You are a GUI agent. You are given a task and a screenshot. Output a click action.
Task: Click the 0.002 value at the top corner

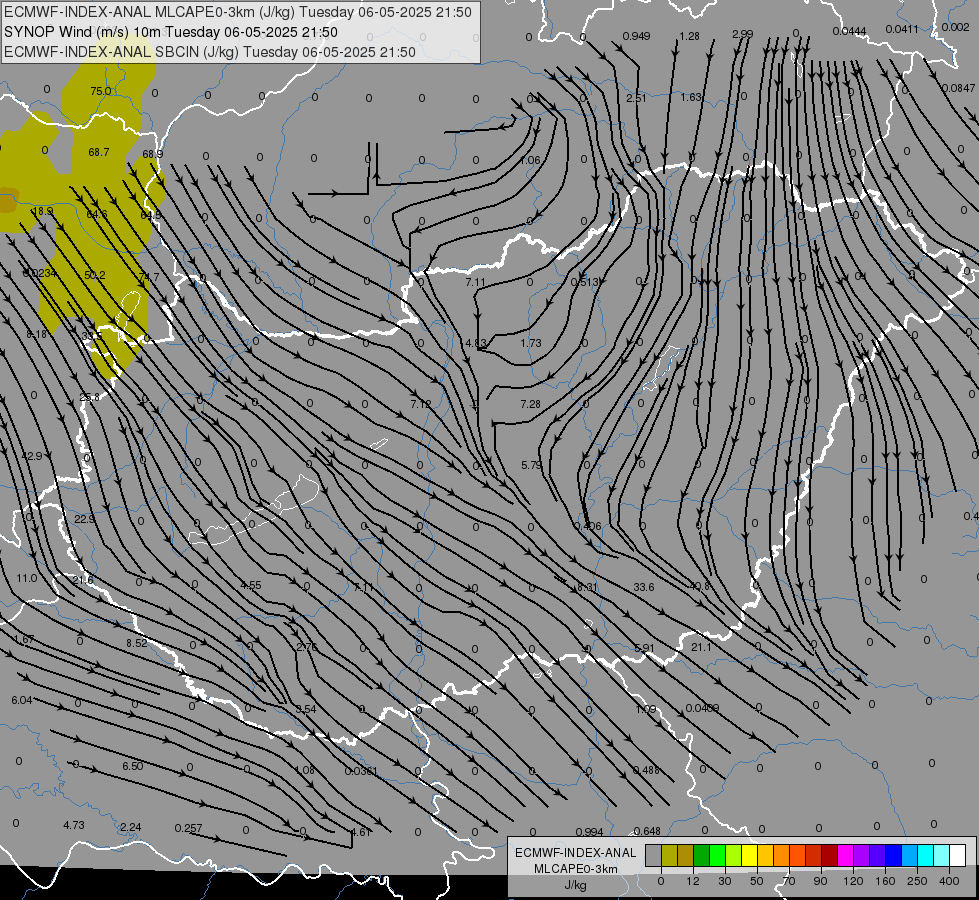click(955, 27)
